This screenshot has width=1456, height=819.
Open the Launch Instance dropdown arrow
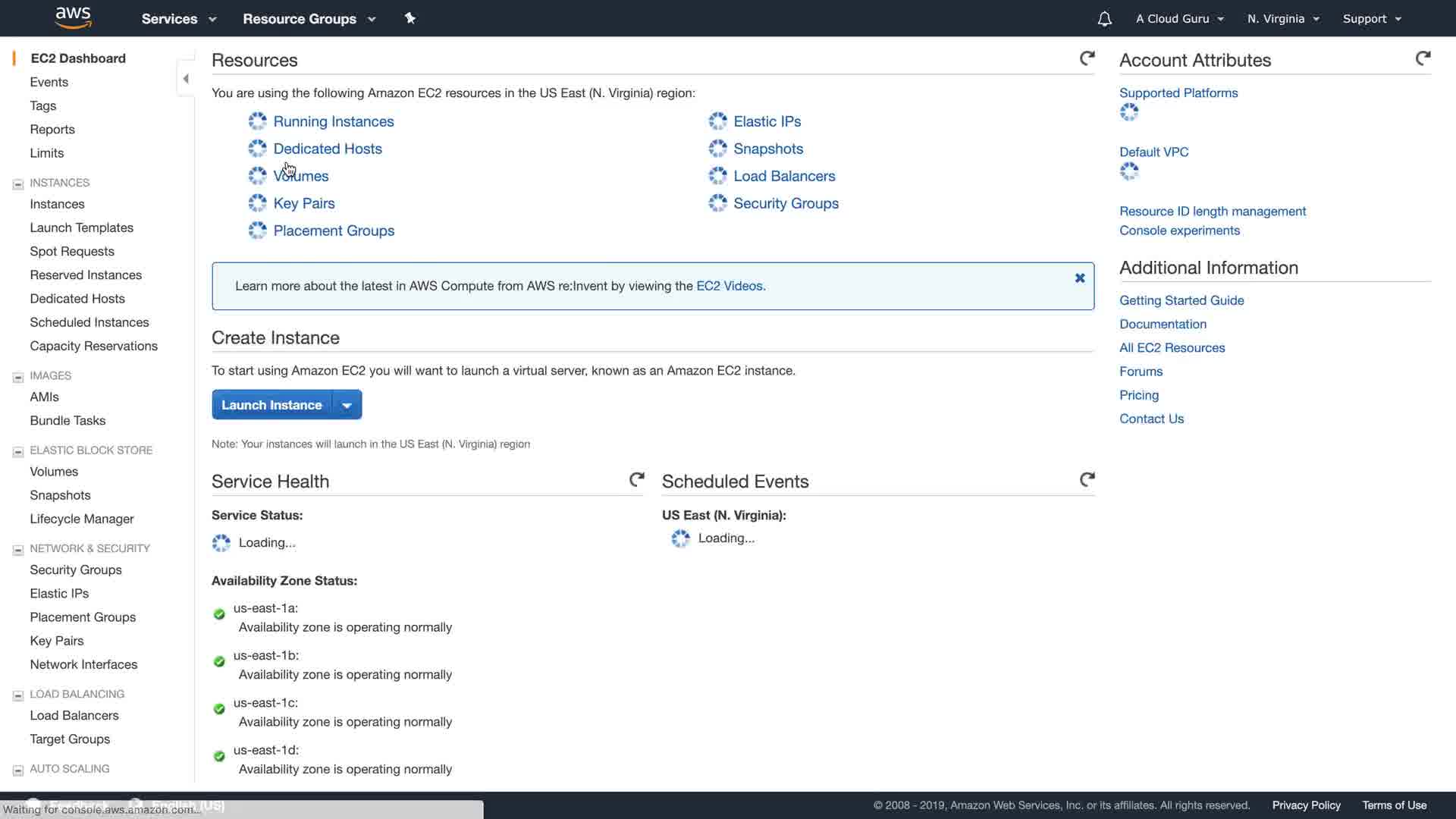[x=347, y=405]
